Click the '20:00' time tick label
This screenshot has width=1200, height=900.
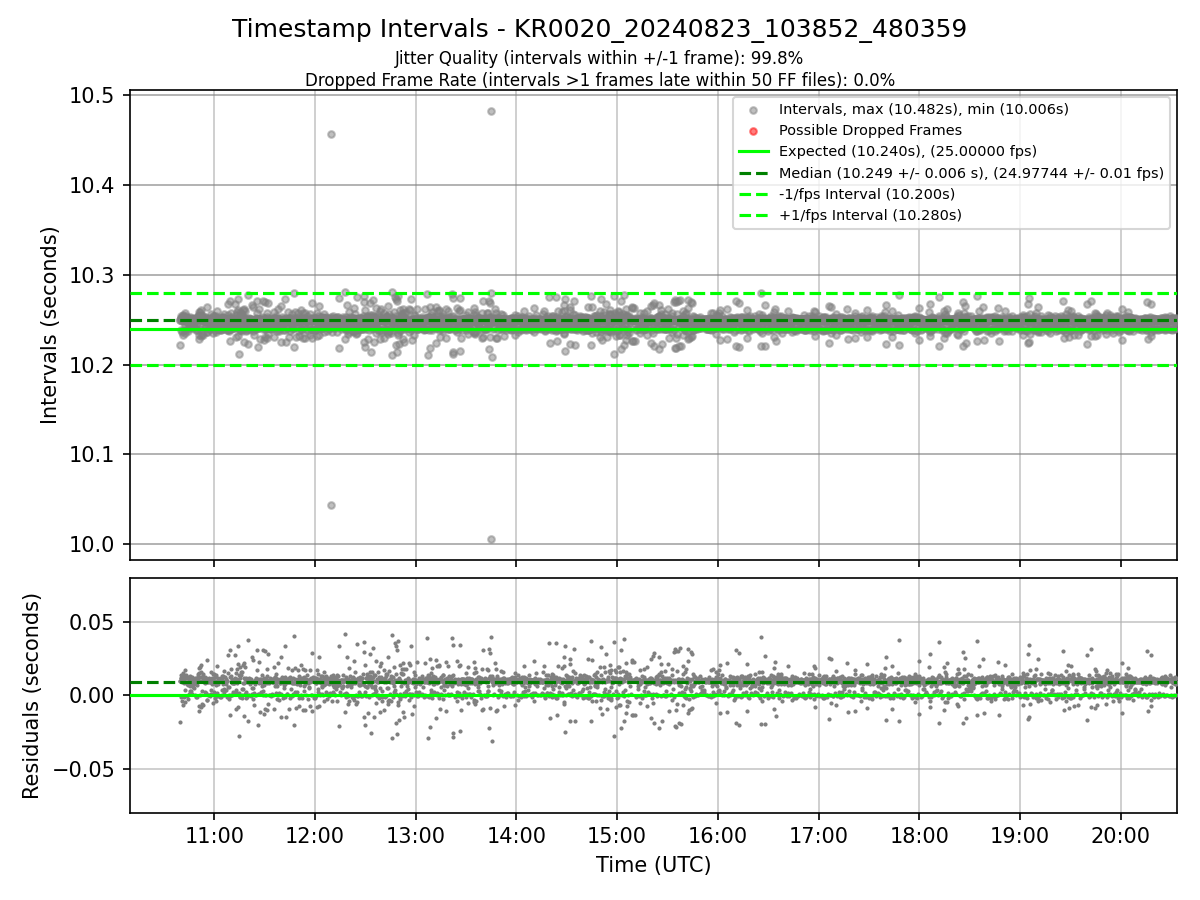(1120, 834)
